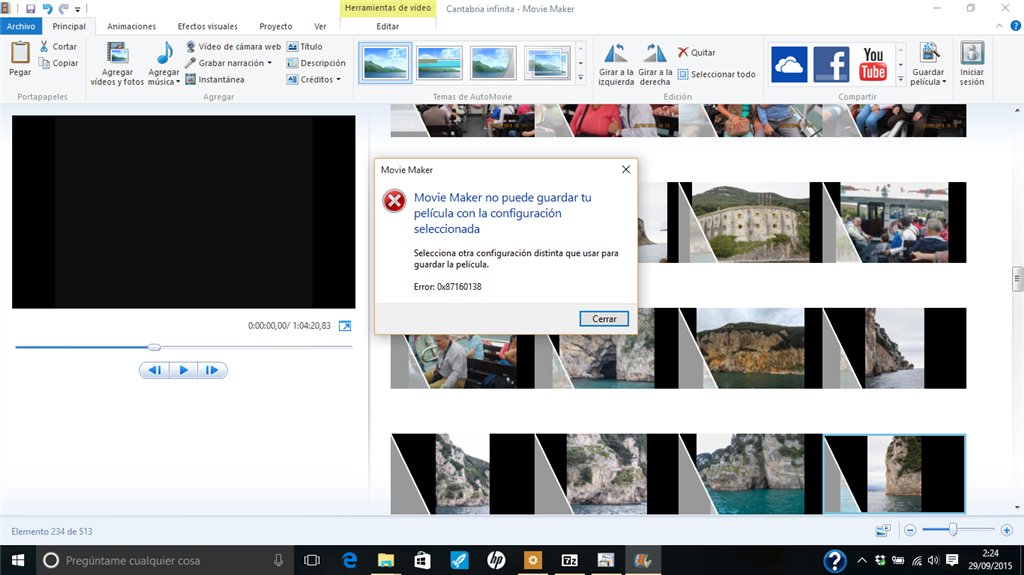This screenshot has height=575, width=1024.
Task: Go to previous frame
Action: pyautogui.click(x=155, y=370)
